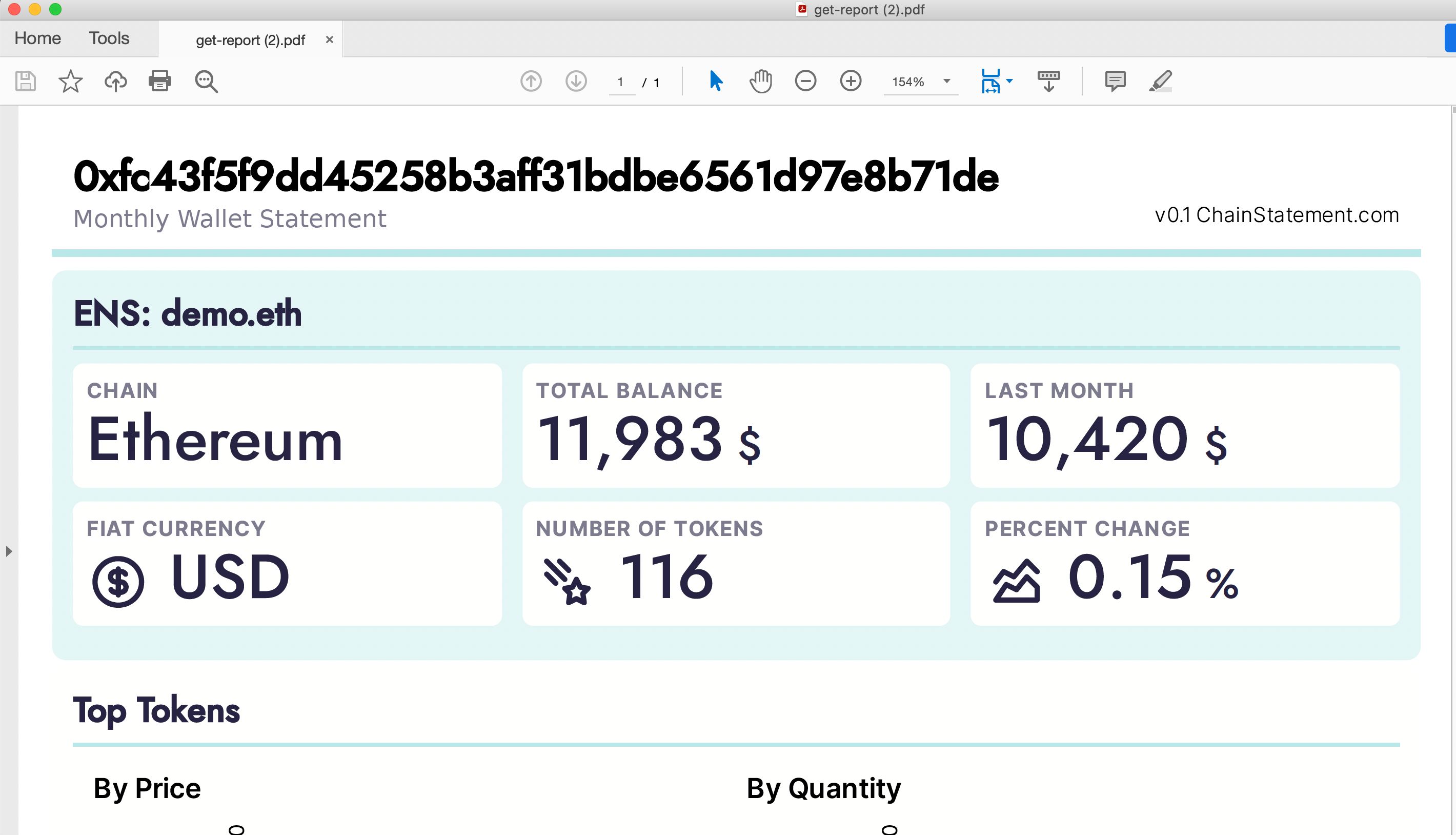Switch to the Home tab
Viewport: 1456px width, 835px height.
[38, 38]
